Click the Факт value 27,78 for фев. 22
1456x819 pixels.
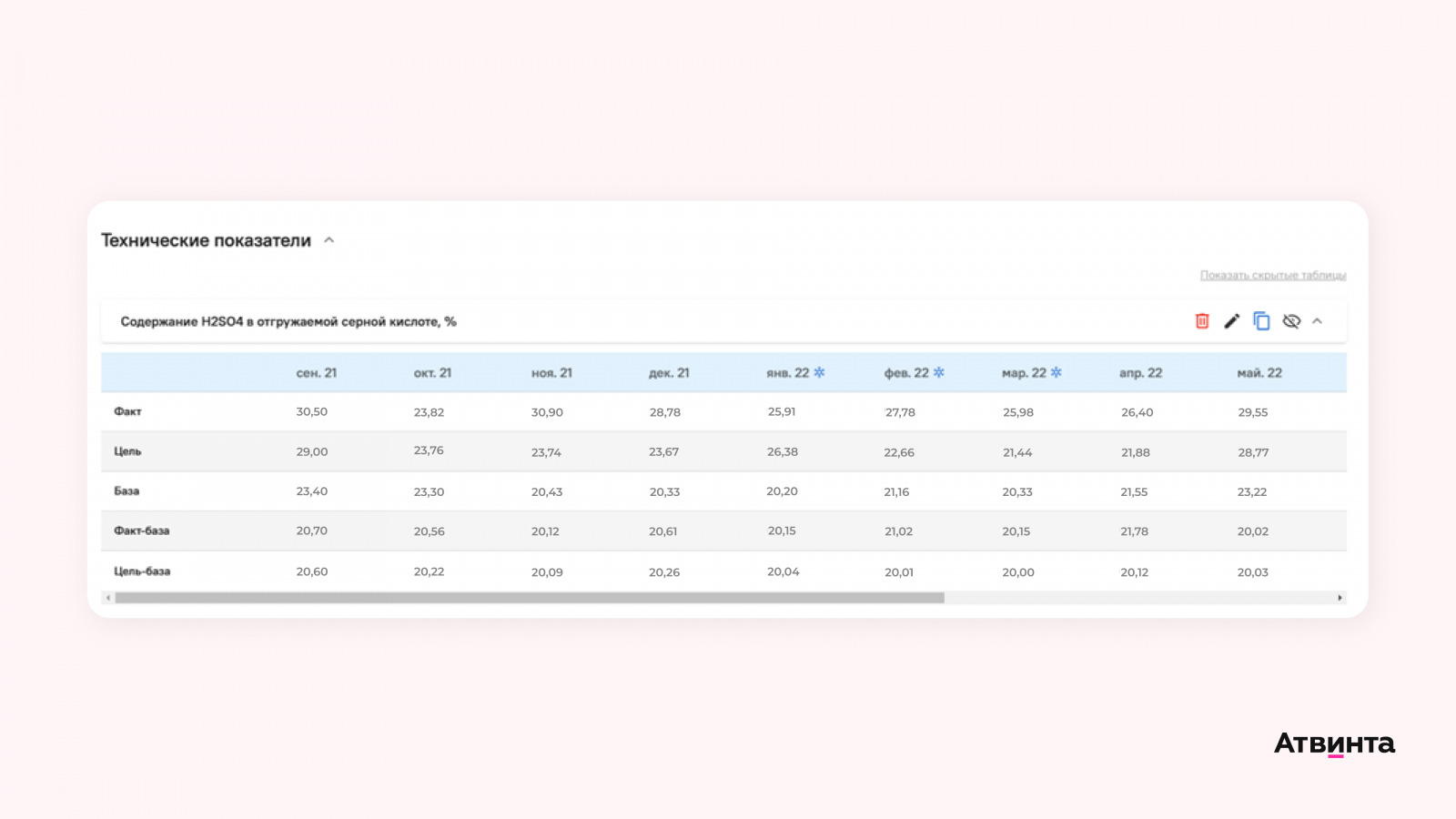click(x=900, y=412)
